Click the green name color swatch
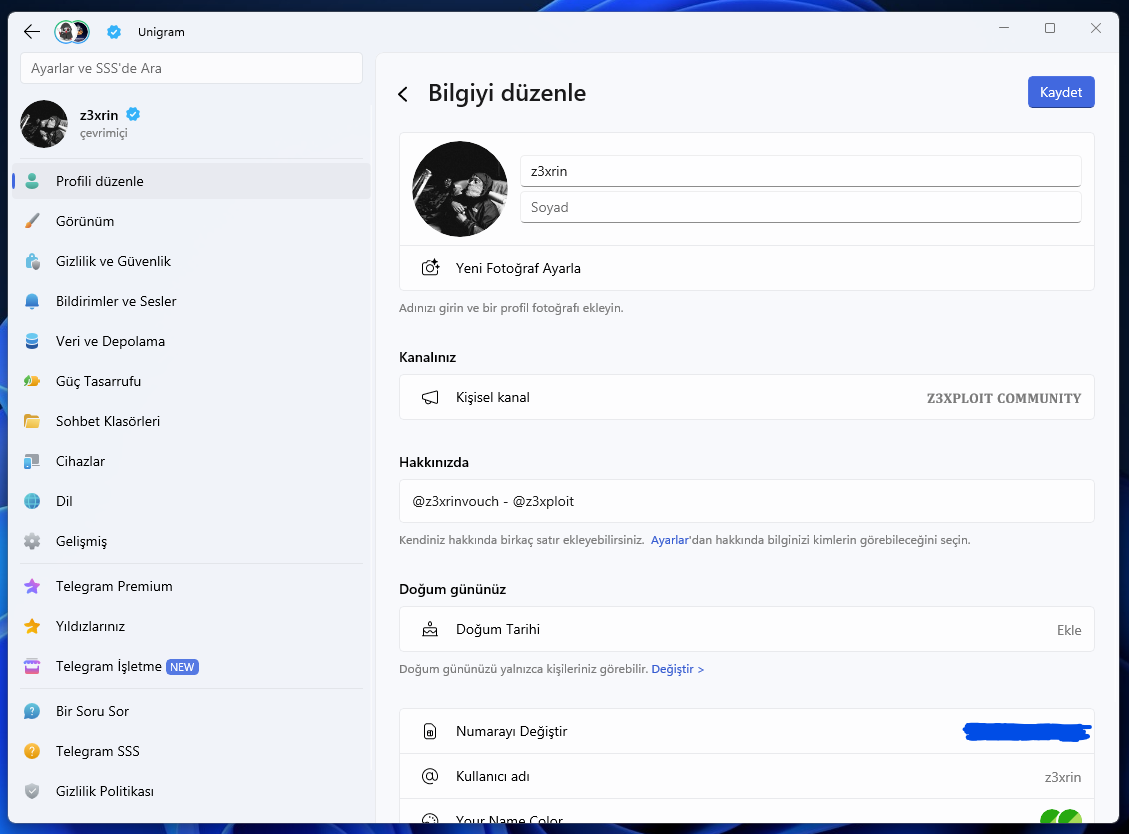 coord(1061,817)
